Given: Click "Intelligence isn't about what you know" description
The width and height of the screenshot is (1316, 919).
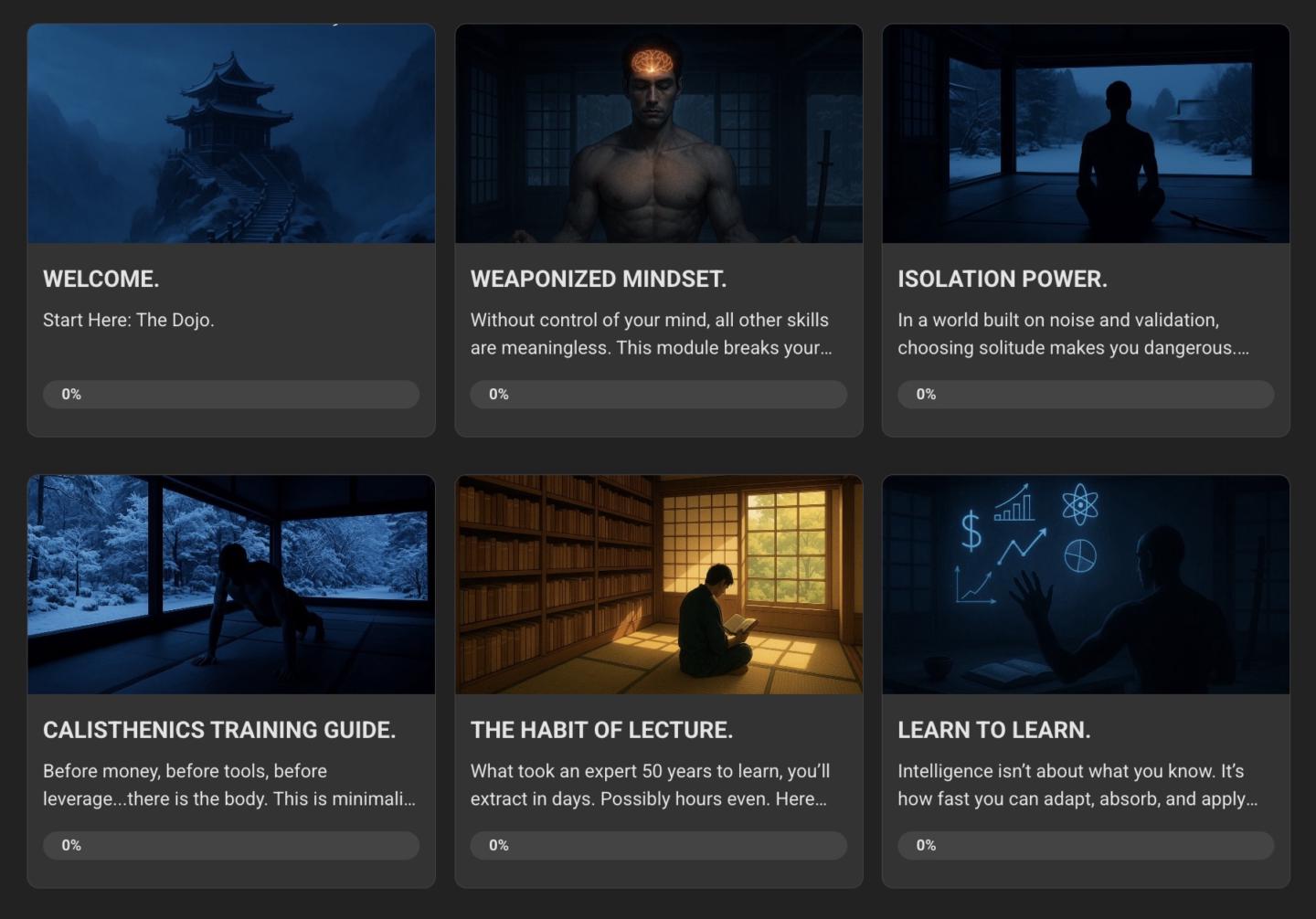Looking at the screenshot, I should click(x=1077, y=786).
